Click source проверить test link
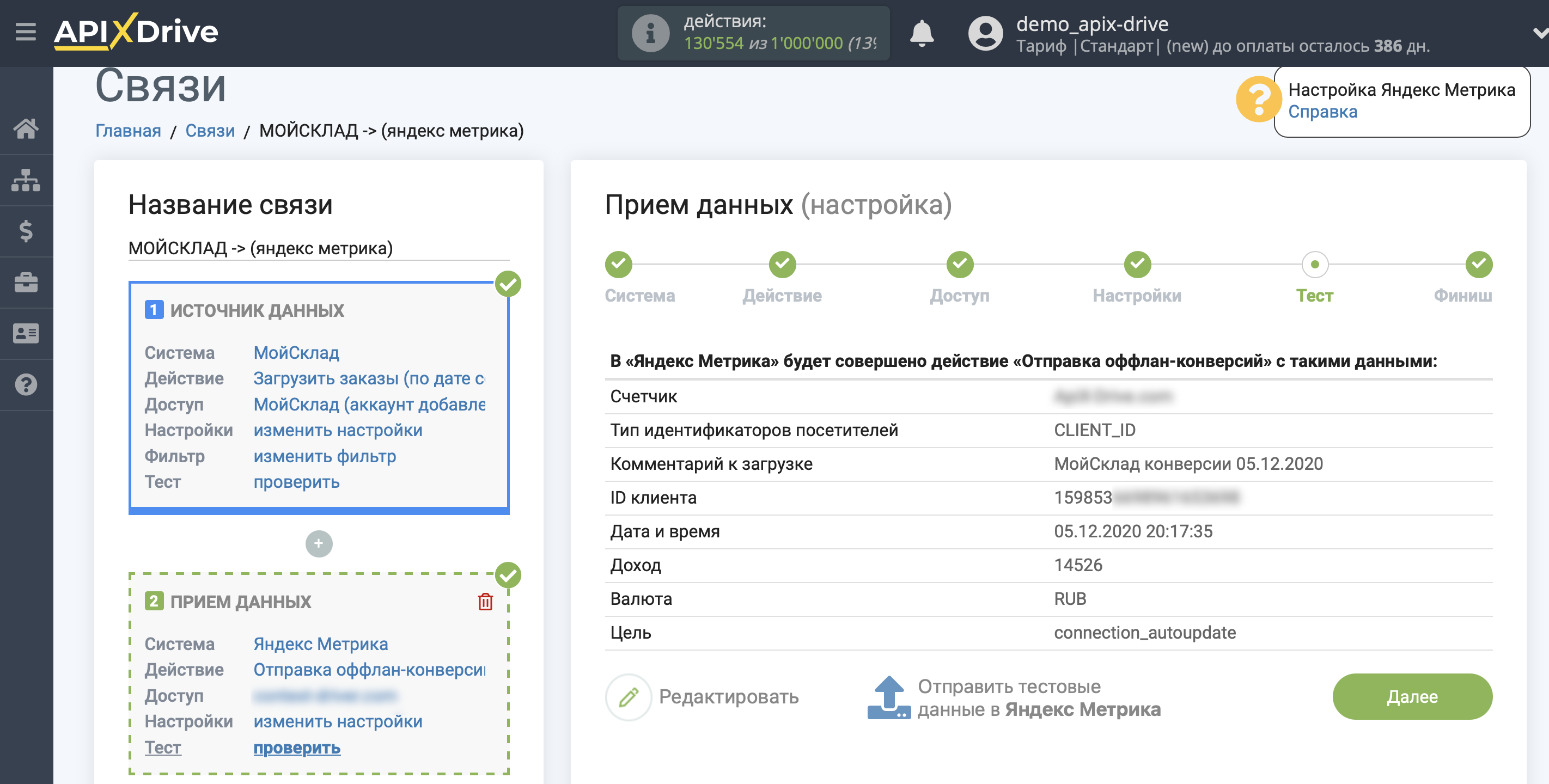This screenshot has height=784, width=1549. click(x=296, y=482)
